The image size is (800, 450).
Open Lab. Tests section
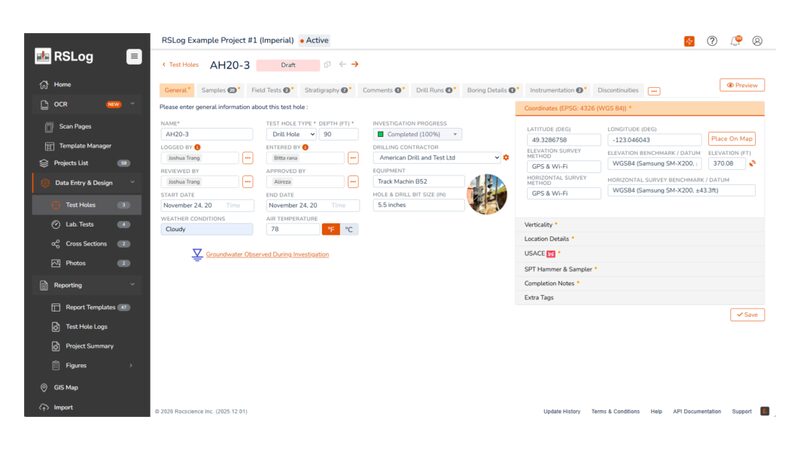79,224
